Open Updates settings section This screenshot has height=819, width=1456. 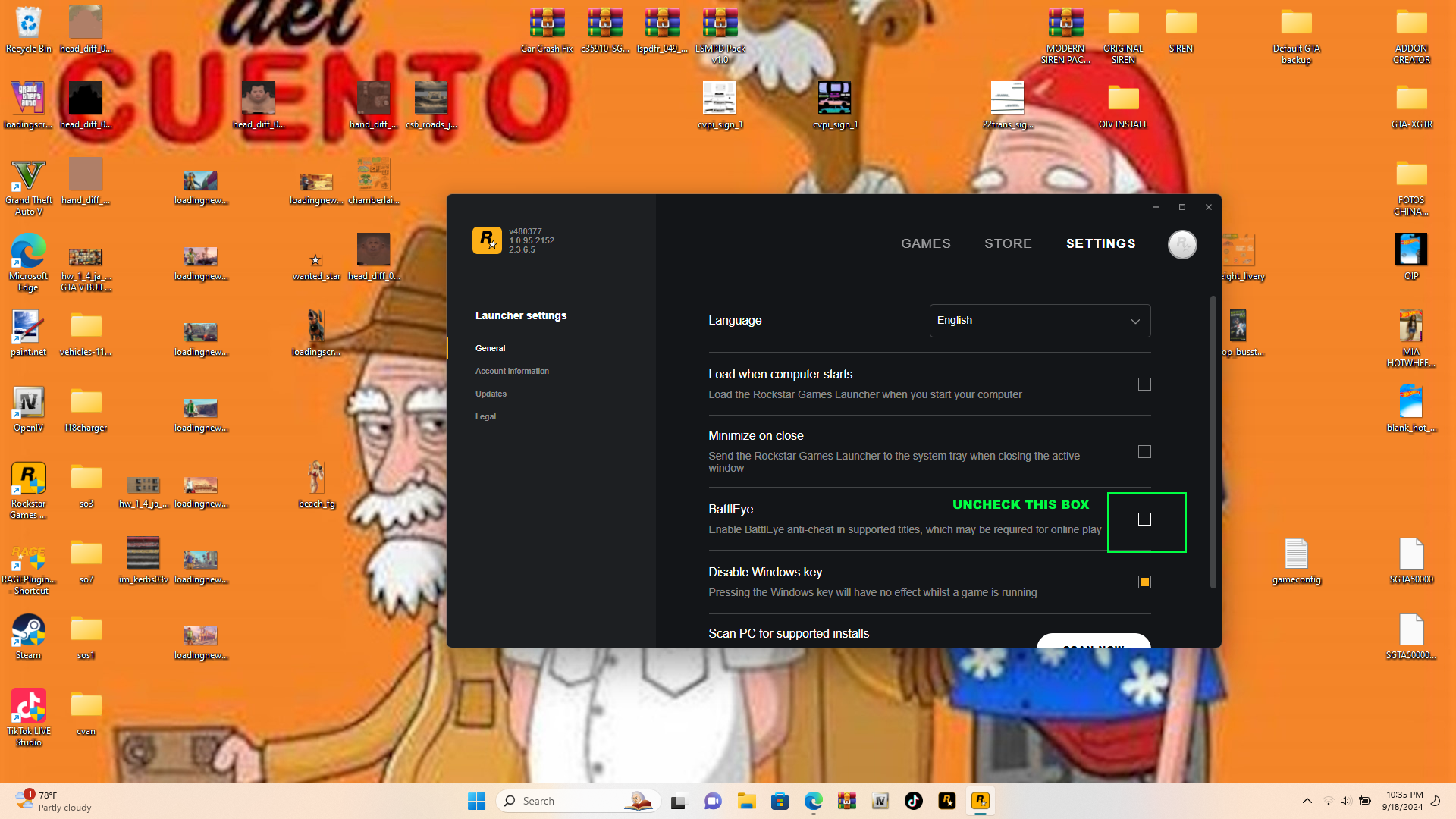point(491,394)
